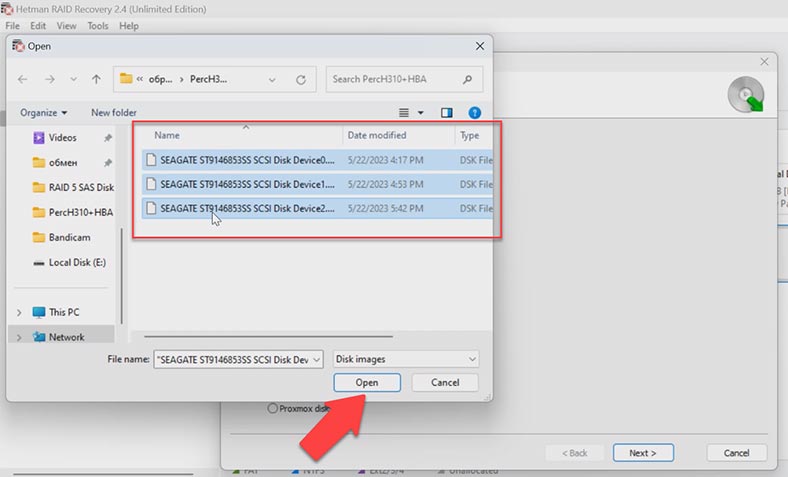Select Videos in the sidebar
The image size is (788, 477).
click(x=62, y=138)
